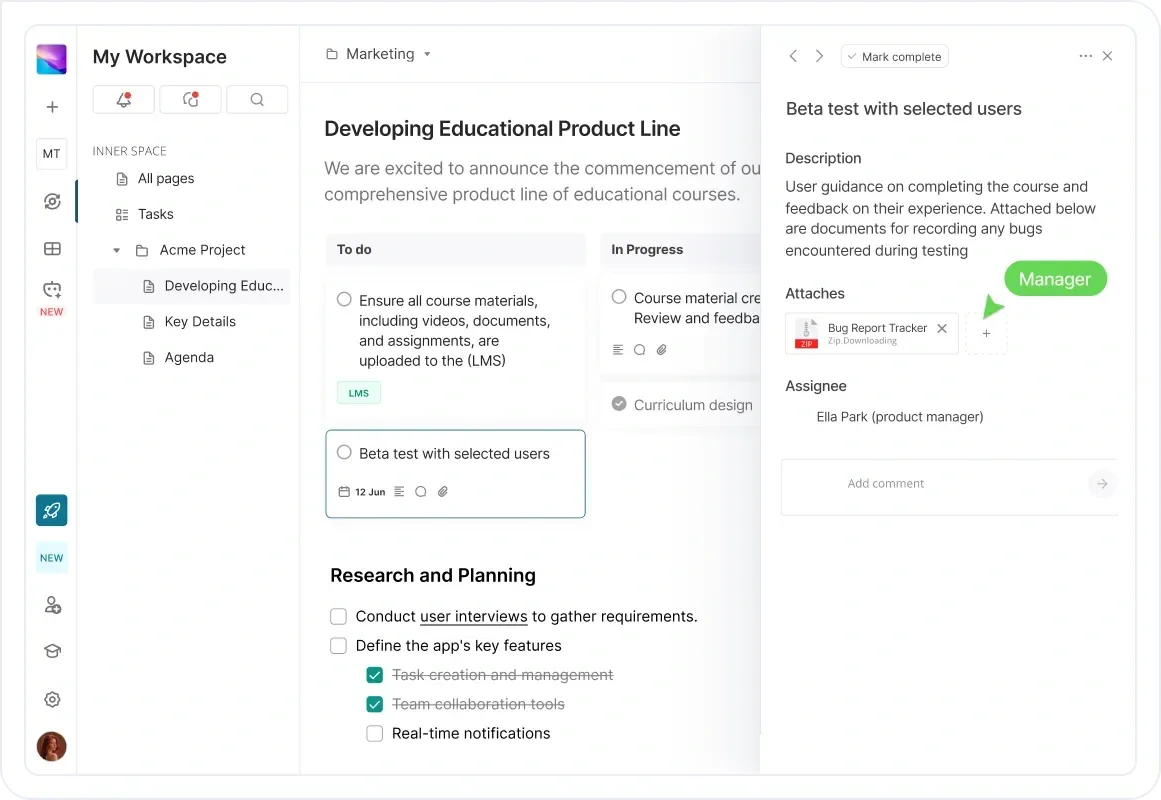1161x800 pixels.
Task: Open the invite members icon
Action: (52, 605)
